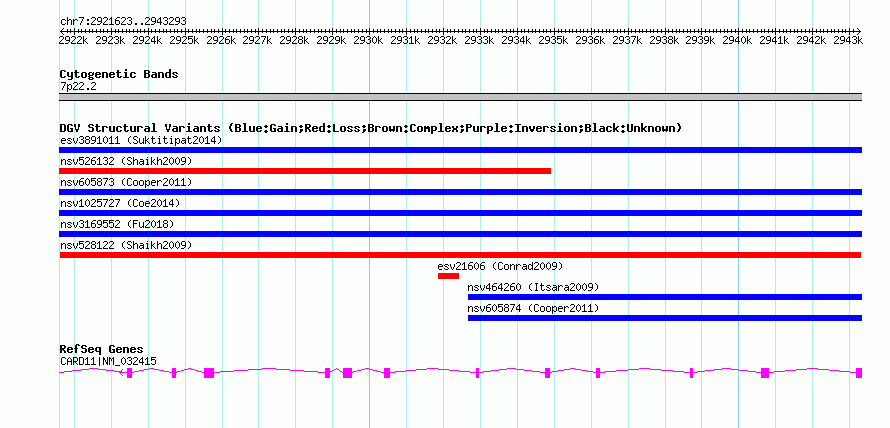Select the blue gain bar for nsv605873
This screenshot has height=428, width=890.
pos(460,192)
